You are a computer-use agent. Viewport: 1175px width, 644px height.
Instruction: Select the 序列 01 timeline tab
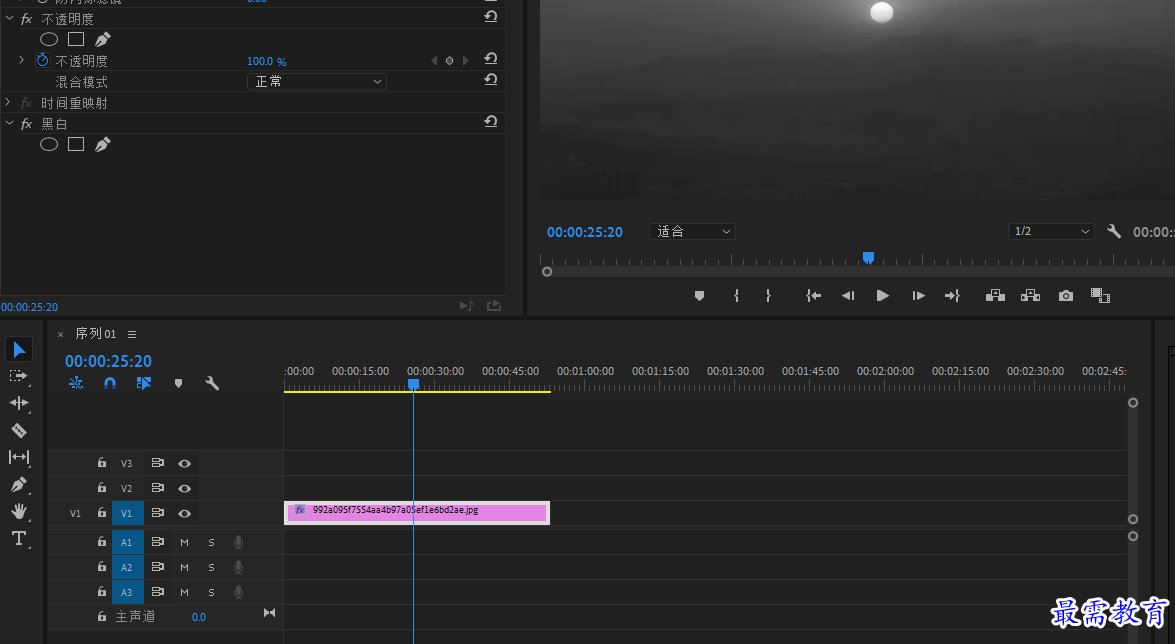[x=95, y=334]
